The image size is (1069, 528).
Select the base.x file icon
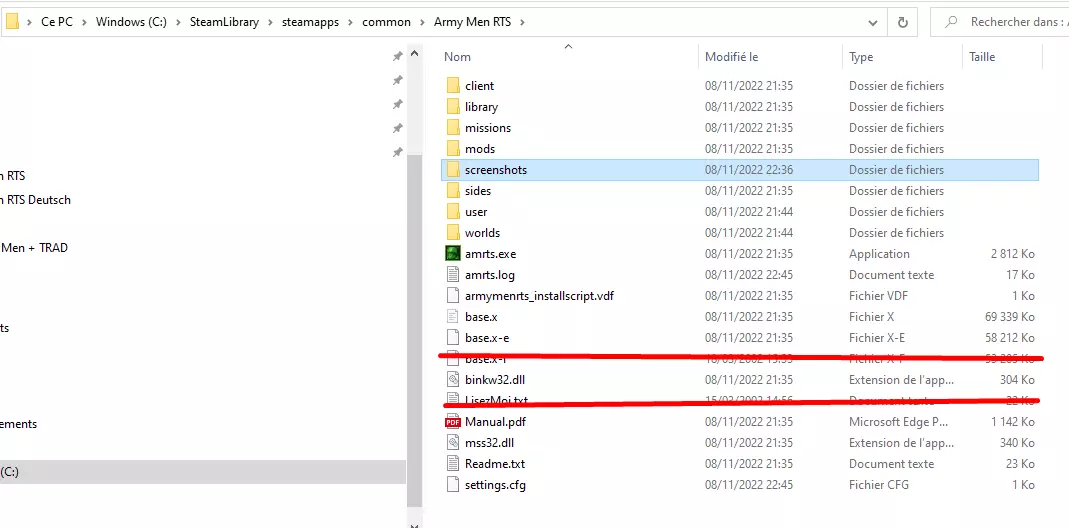coord(453,317)
